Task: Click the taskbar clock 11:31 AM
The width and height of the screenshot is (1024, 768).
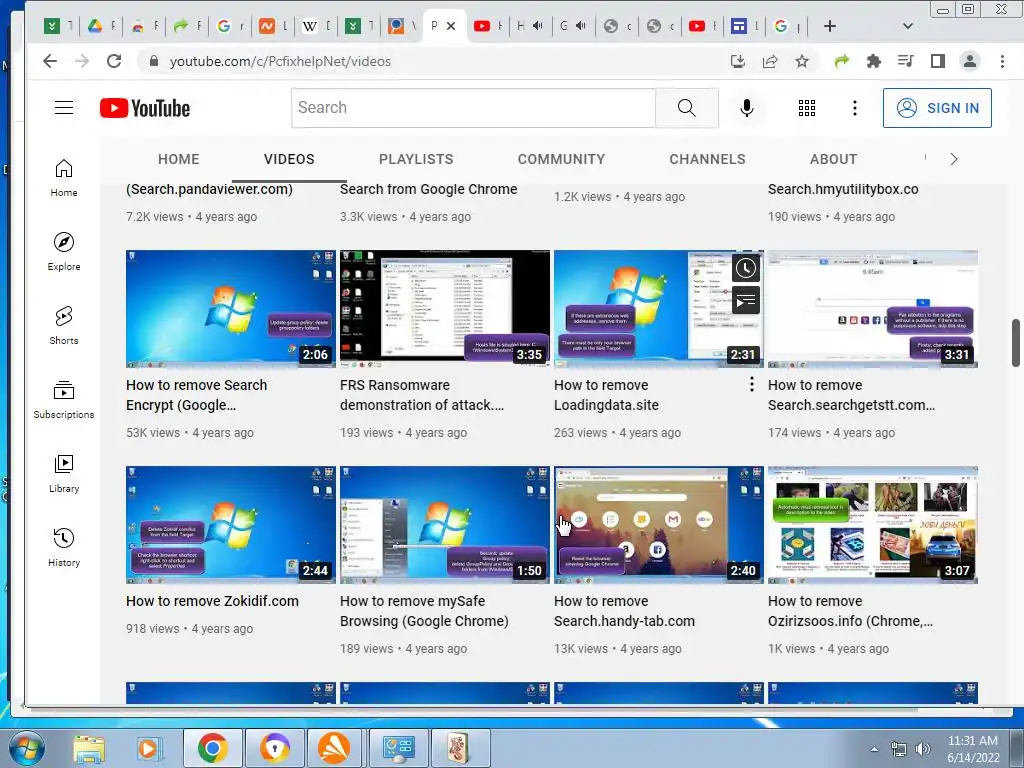Action: [x=973, y=748]
